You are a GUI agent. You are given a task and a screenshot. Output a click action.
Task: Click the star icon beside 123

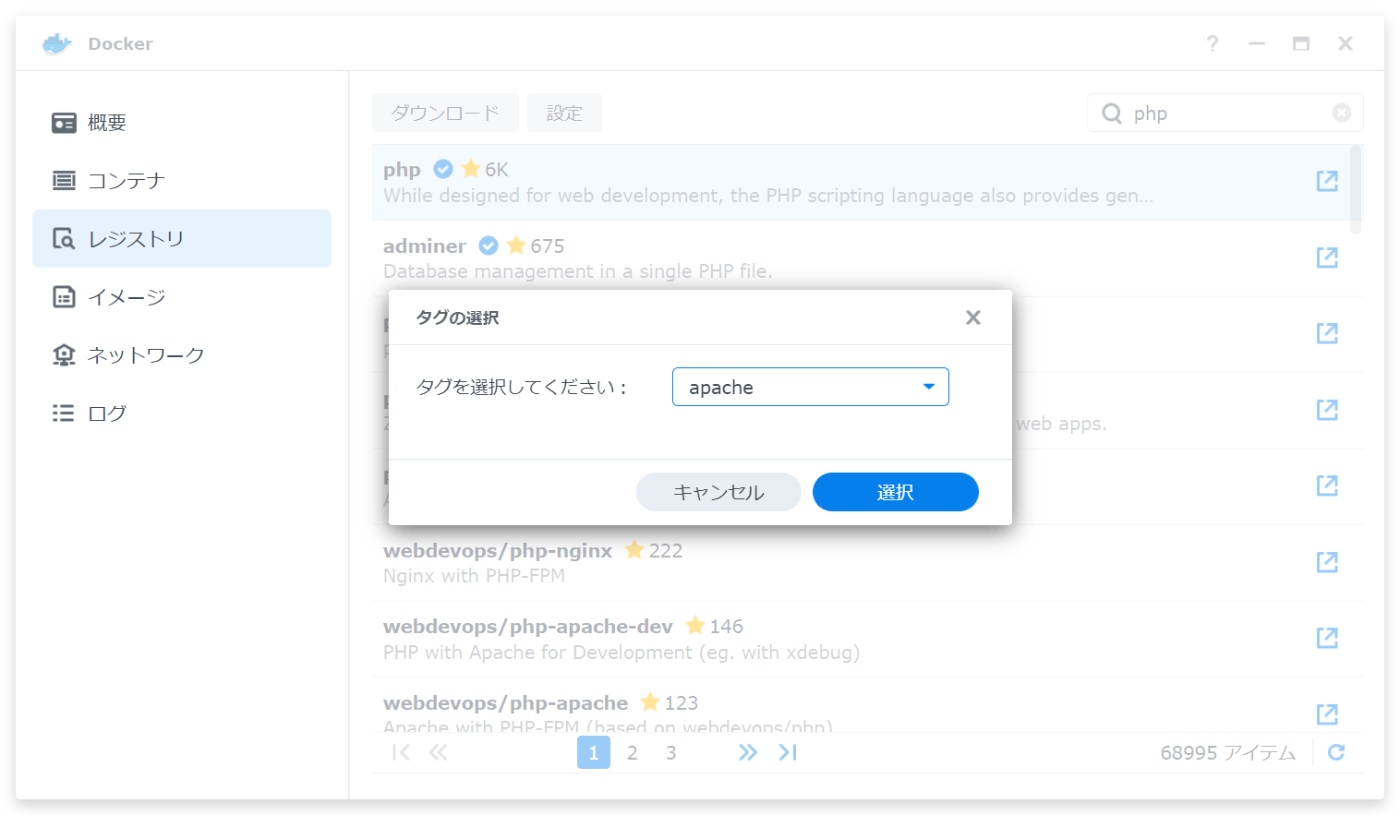pos(651,701)
